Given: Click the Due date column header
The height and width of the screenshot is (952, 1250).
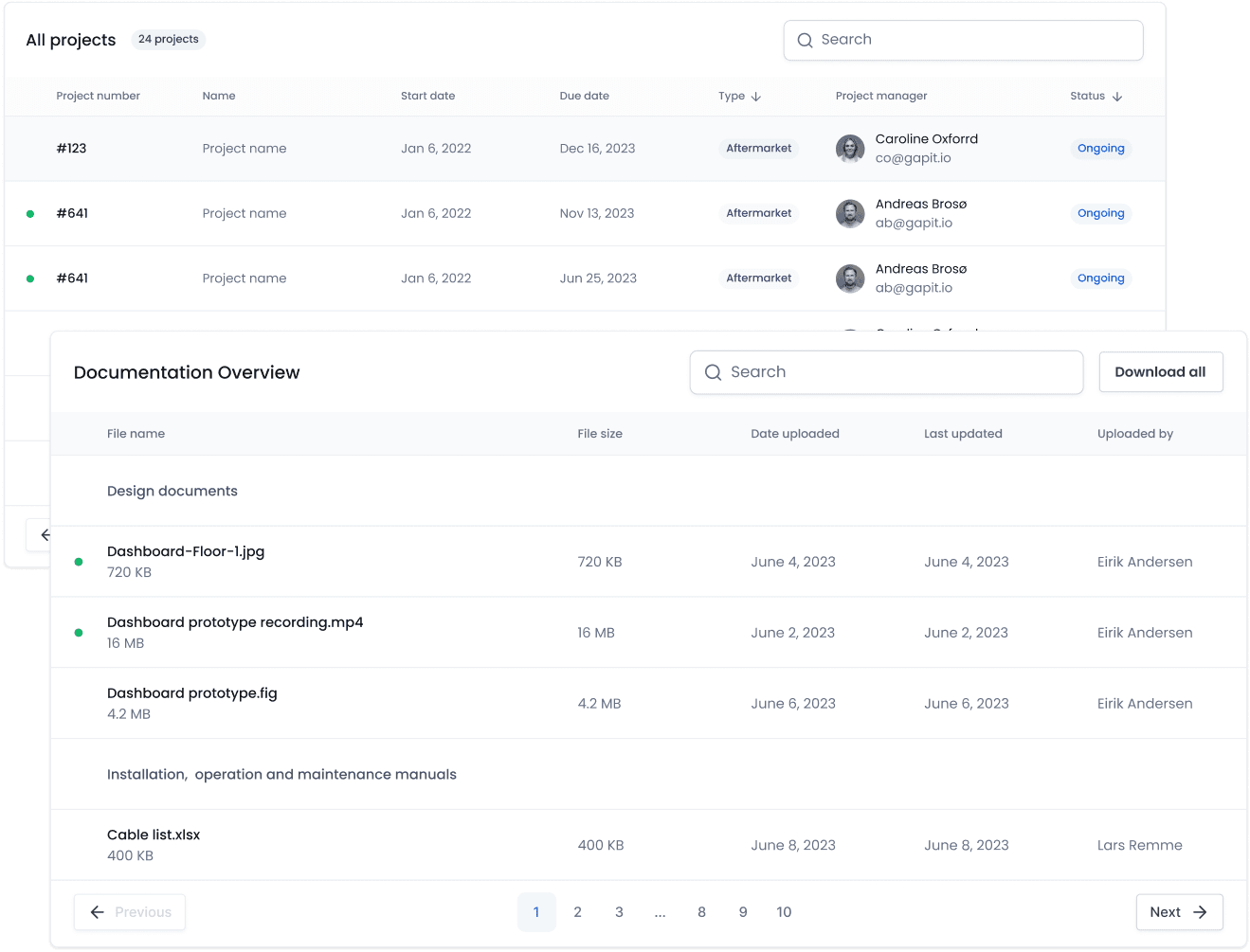Looking at the screenshot, I should (x=584, y=97).
